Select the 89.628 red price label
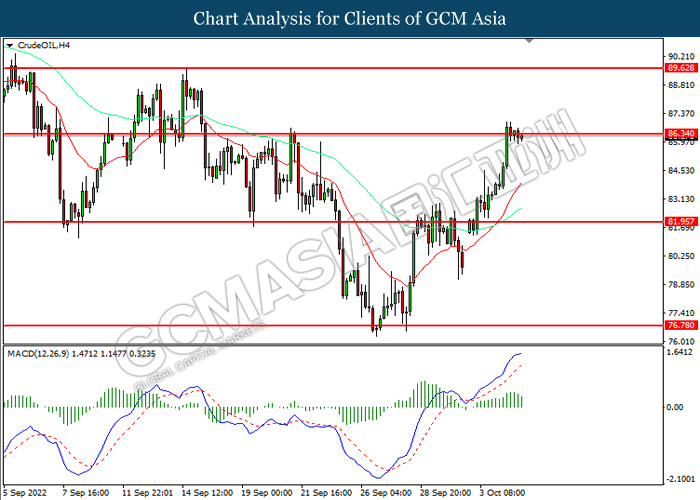Viewport: 700px width, 500px height. pyautogui.click(x=681, y=68)
